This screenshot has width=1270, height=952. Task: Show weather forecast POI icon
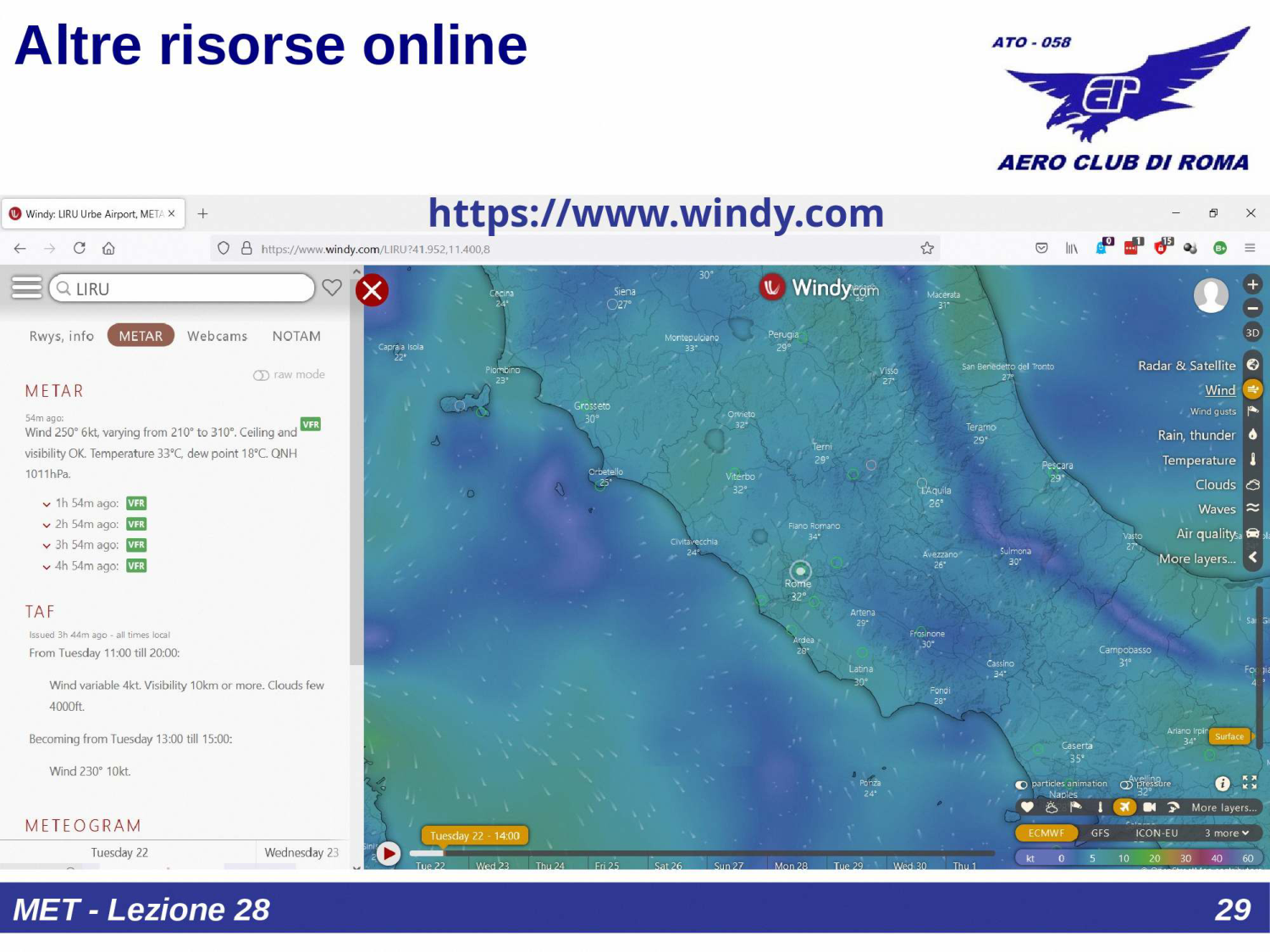pos(1052,807)
